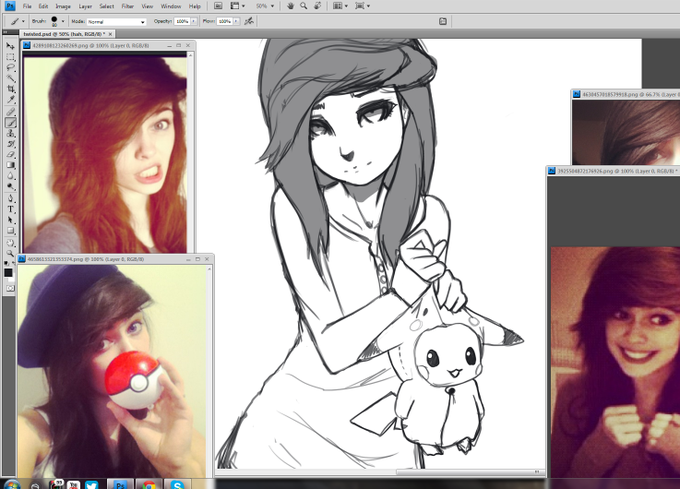
Task: Open the Opacity slider arrow
Action: point(193,21)
